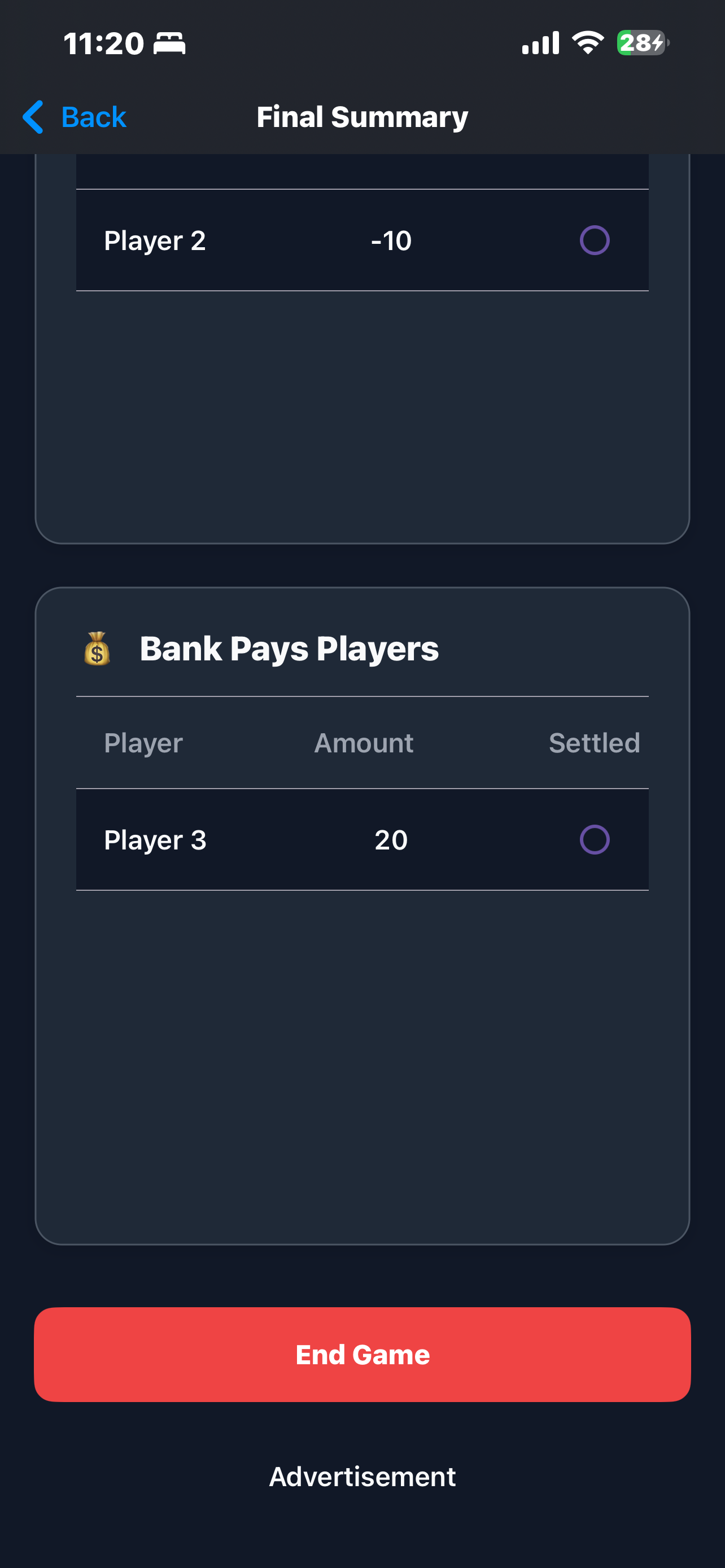This screenshot has height=1568, width=725.
Task: Tap the Wi-Fi status icon
Action: pos(587,42)
